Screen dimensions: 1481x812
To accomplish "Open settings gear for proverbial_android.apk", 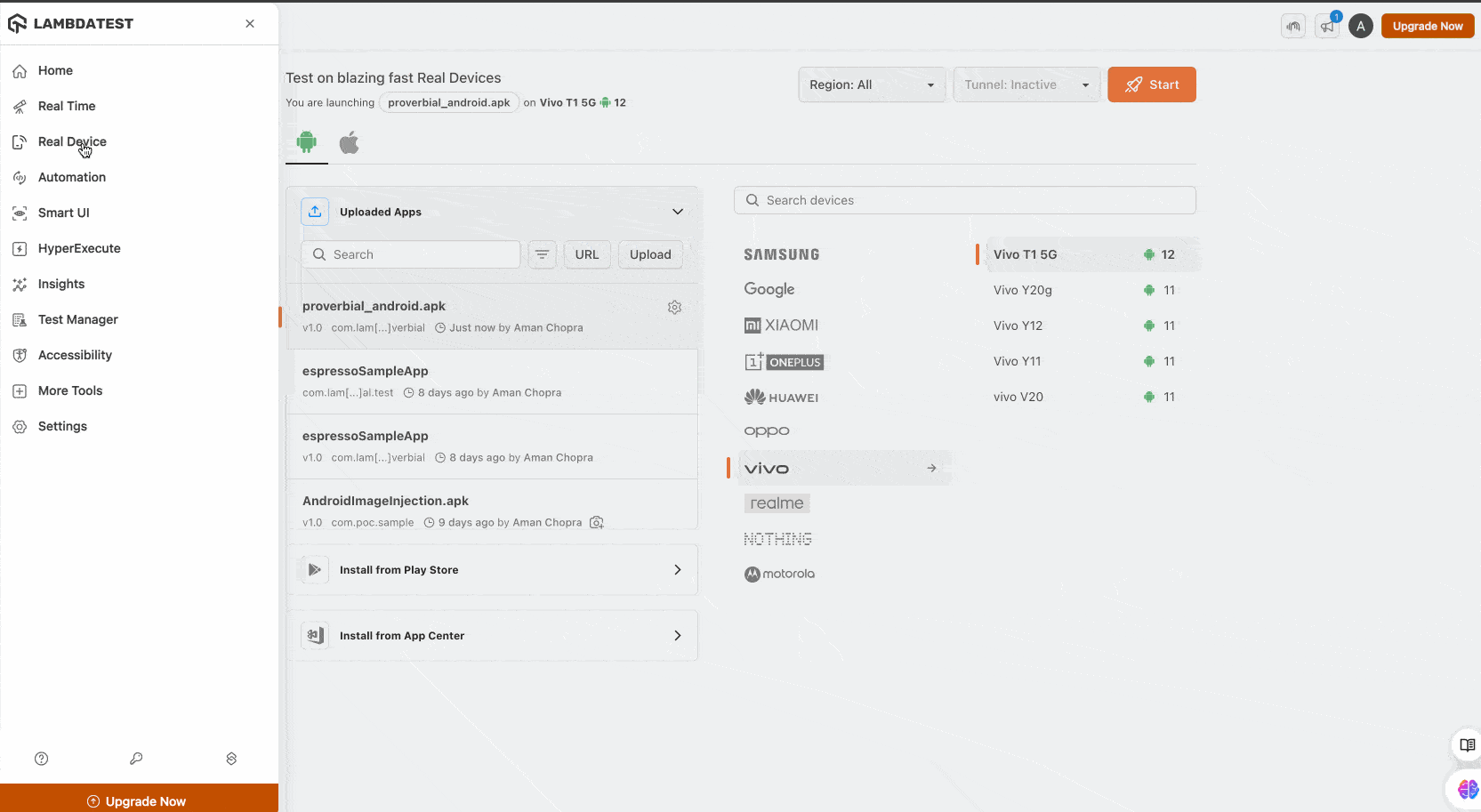I will click(x=674, y=307).
